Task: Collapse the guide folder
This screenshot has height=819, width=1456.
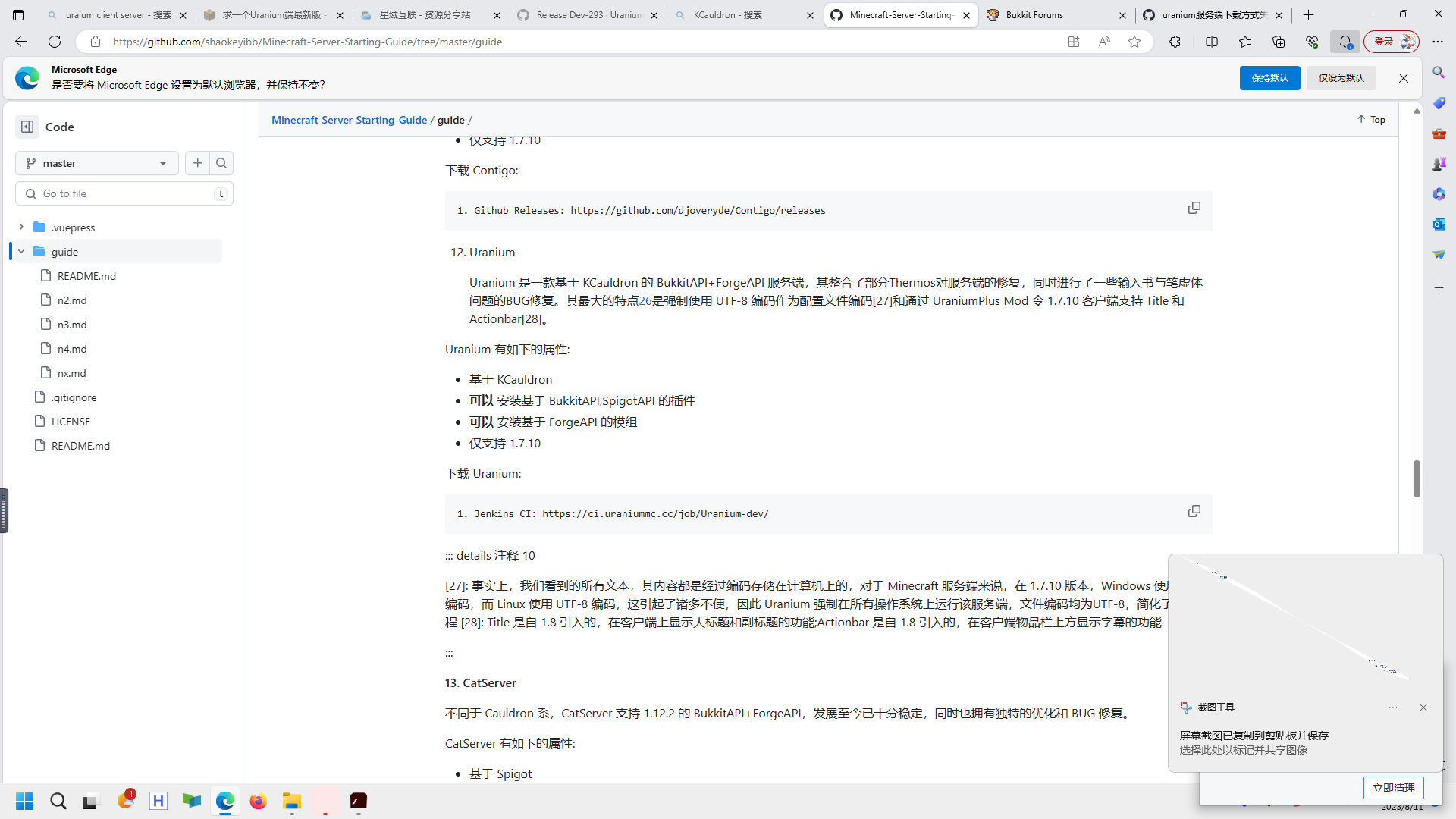Action: point(22,251)
